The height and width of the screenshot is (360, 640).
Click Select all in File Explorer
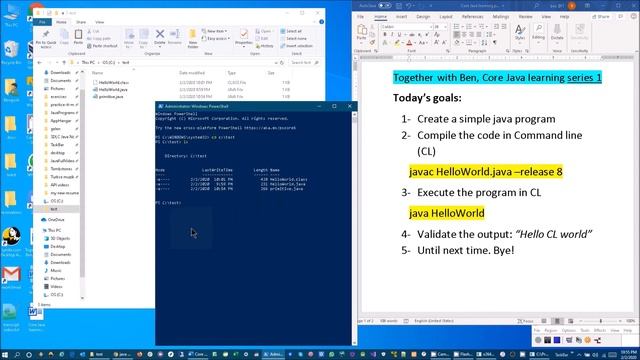(291, 31)
